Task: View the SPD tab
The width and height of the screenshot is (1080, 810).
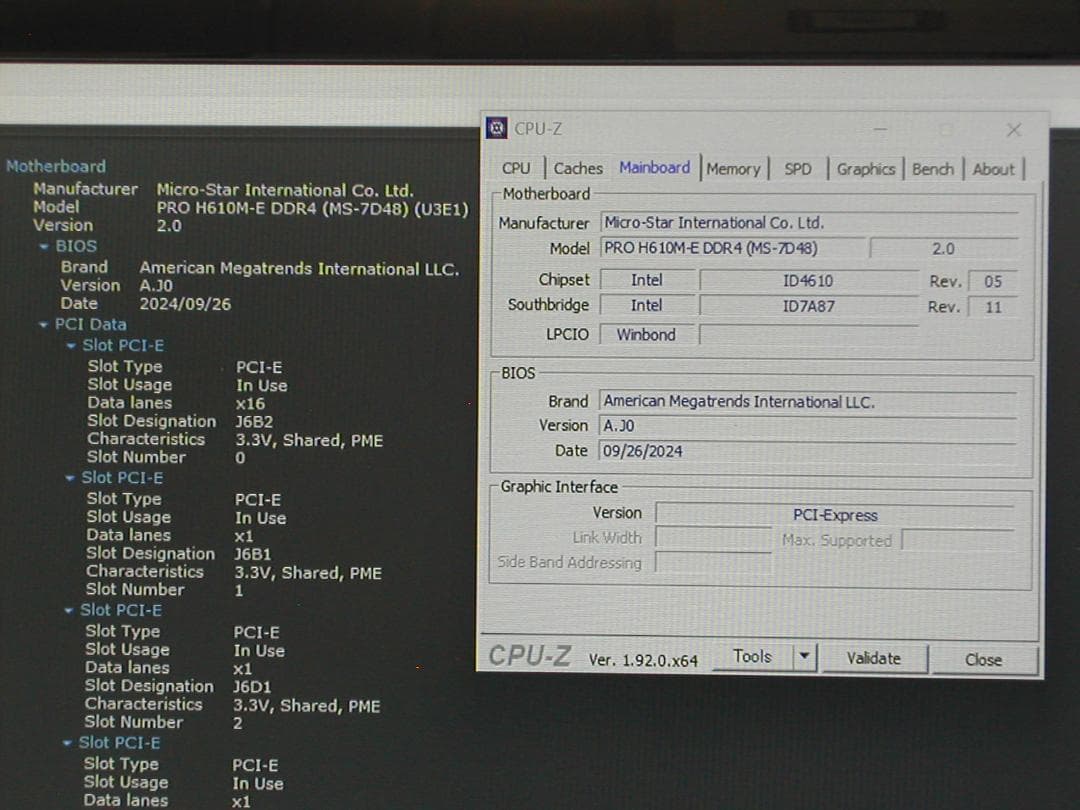Action: pos(798,169)
